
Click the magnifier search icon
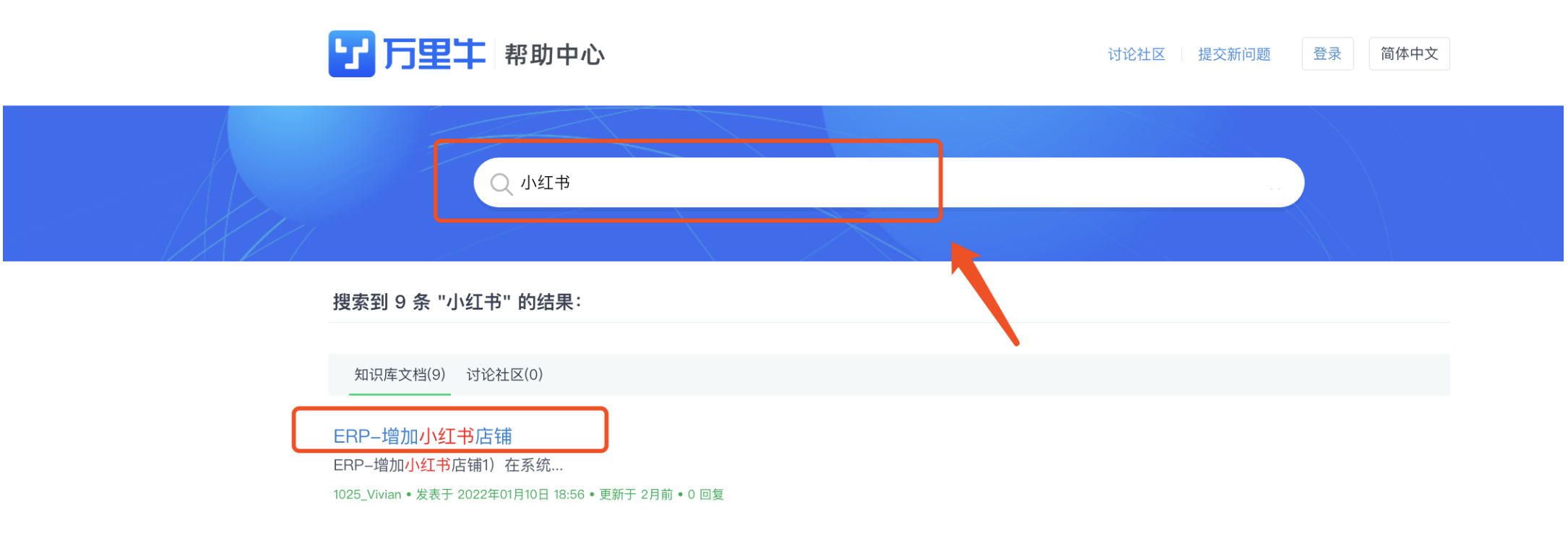[x=501, y=183]
